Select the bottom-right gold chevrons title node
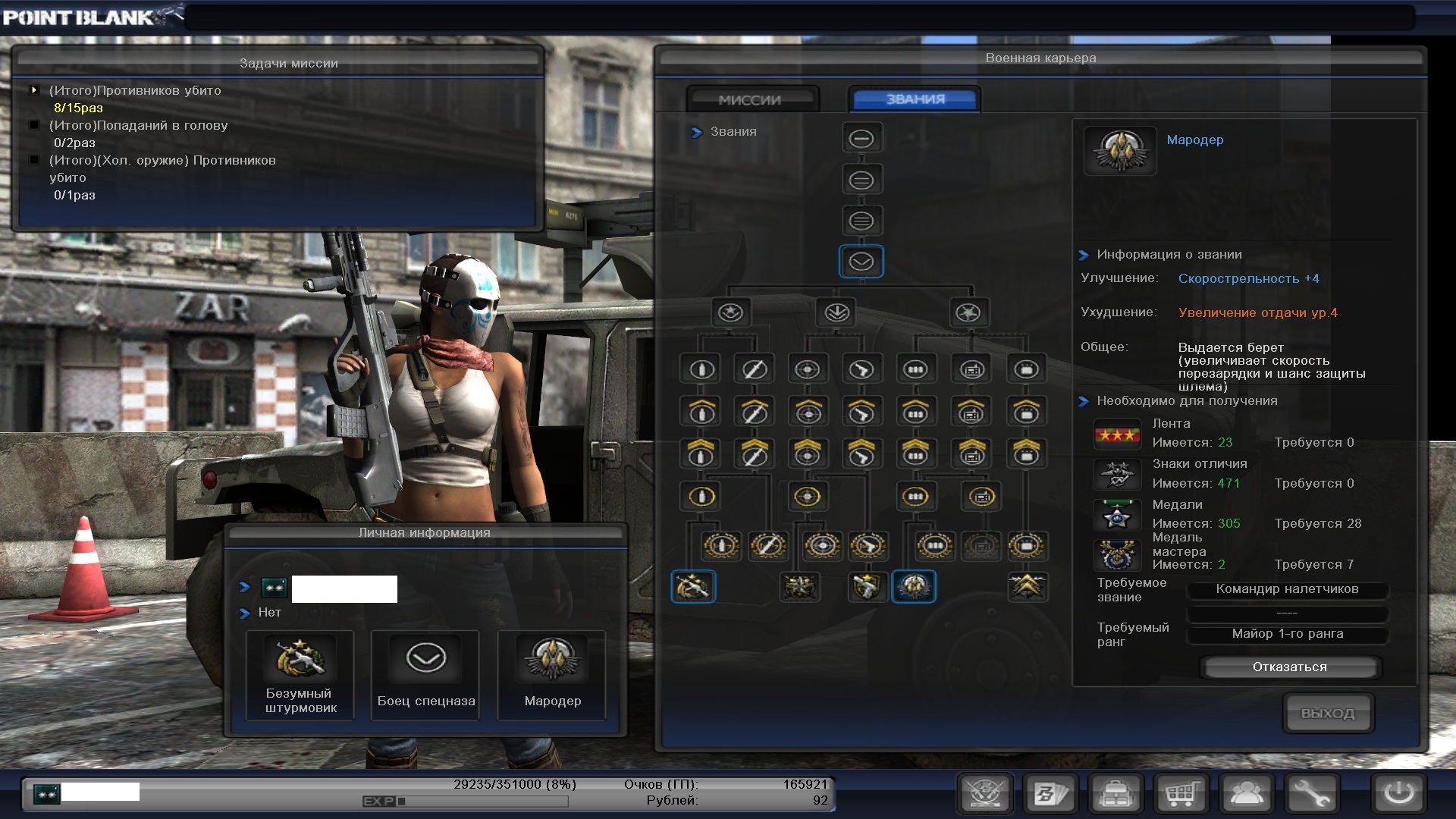Image resolution: width=1456 pixels, height=819 pixels. point(1027,586)
